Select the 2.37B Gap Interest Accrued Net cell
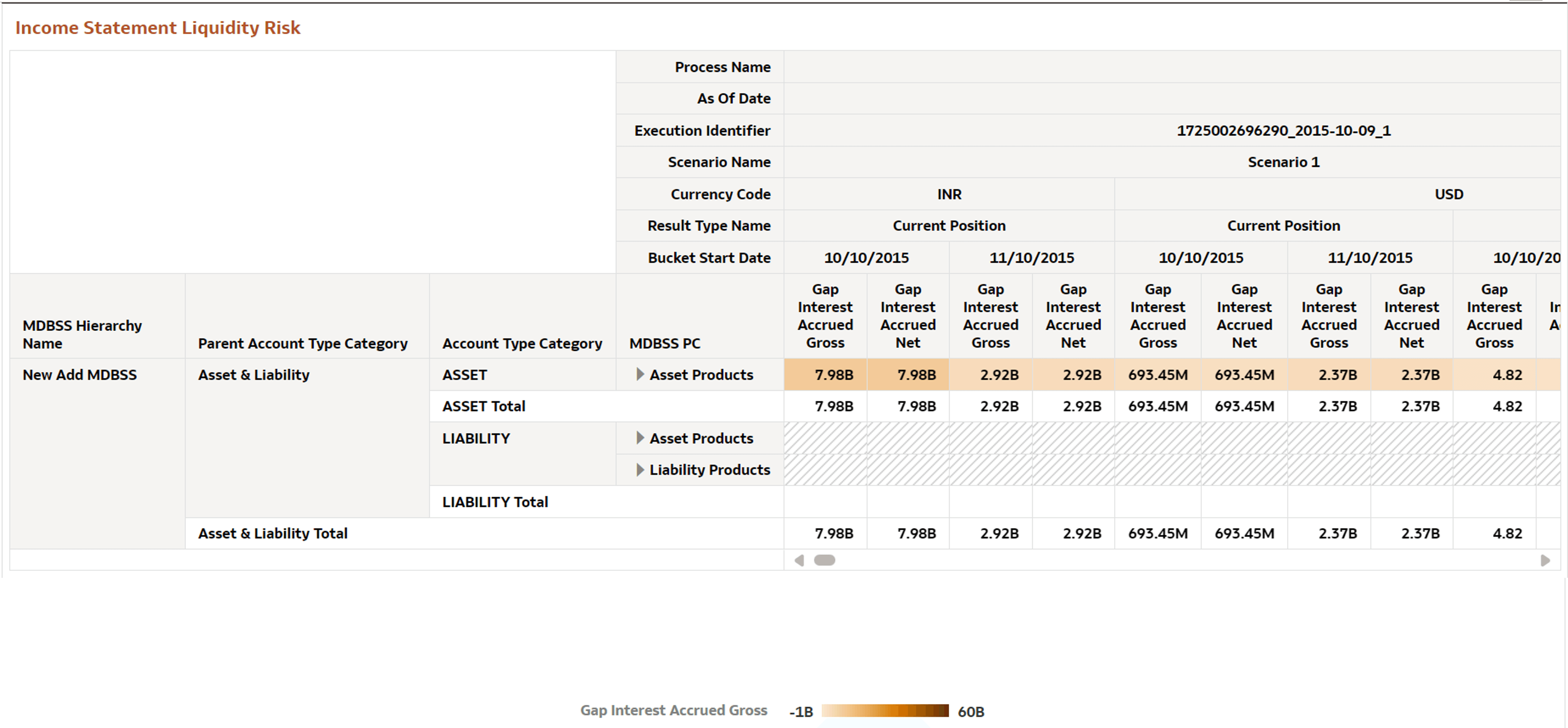 [x=1411, y=374]
